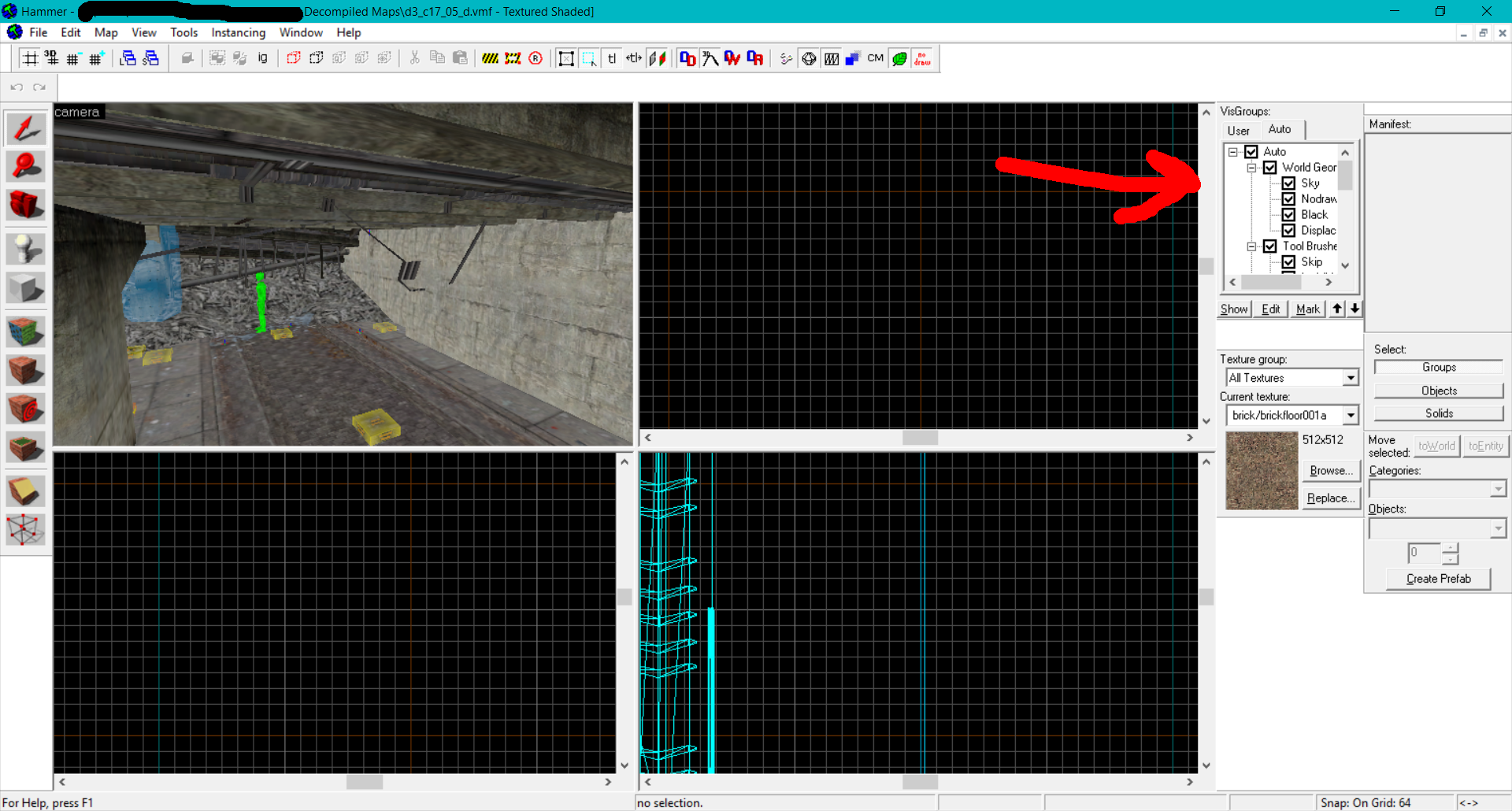Screen dimensions: 1512x811
Task: Select the Block tool gray cube
Action: pos(26,287)
